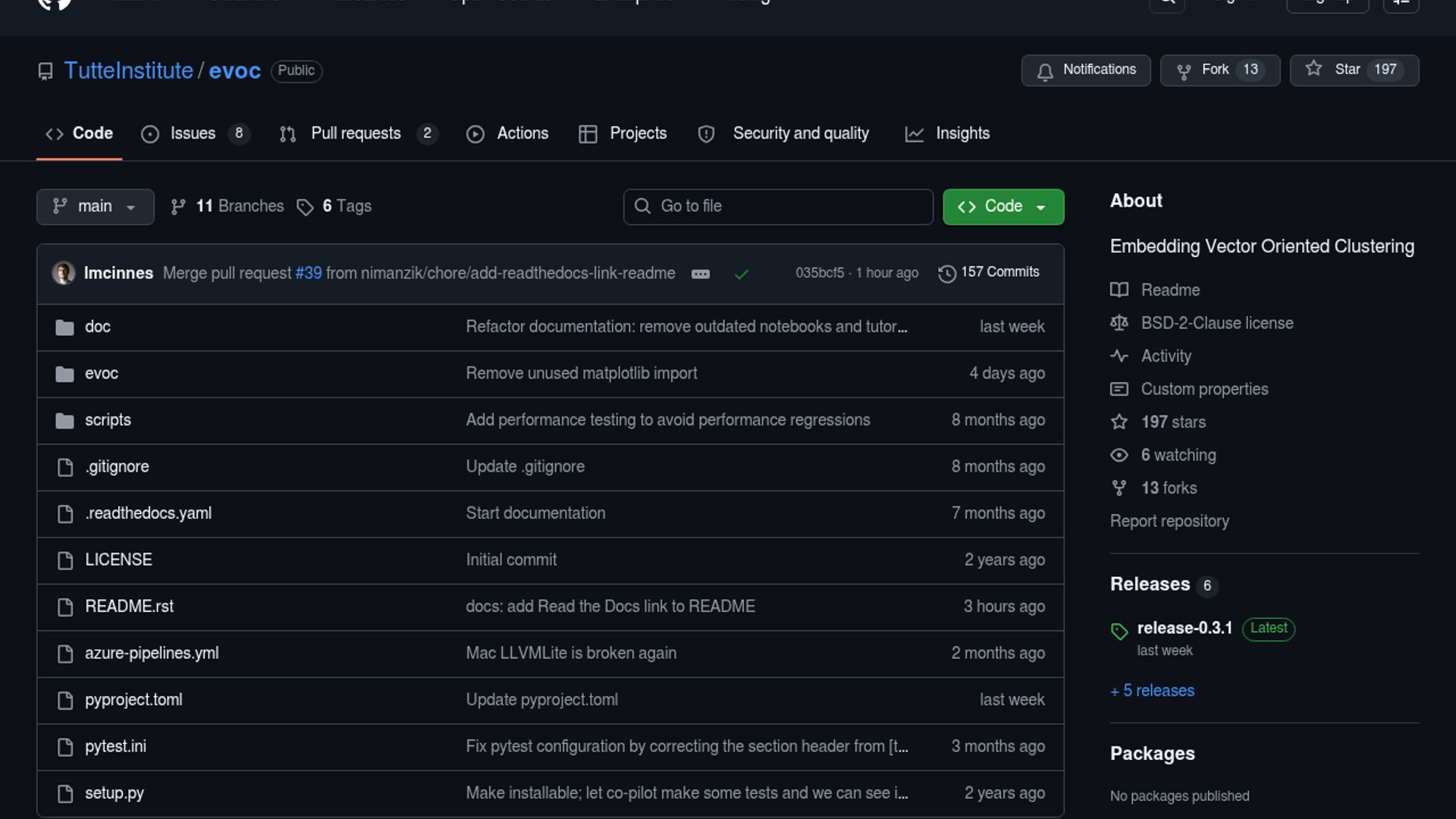Viewport: 1456px width, 819px height.
Task: Open the 6 watching eye link
Action: pyautogui.click(x=1178, y=455)
